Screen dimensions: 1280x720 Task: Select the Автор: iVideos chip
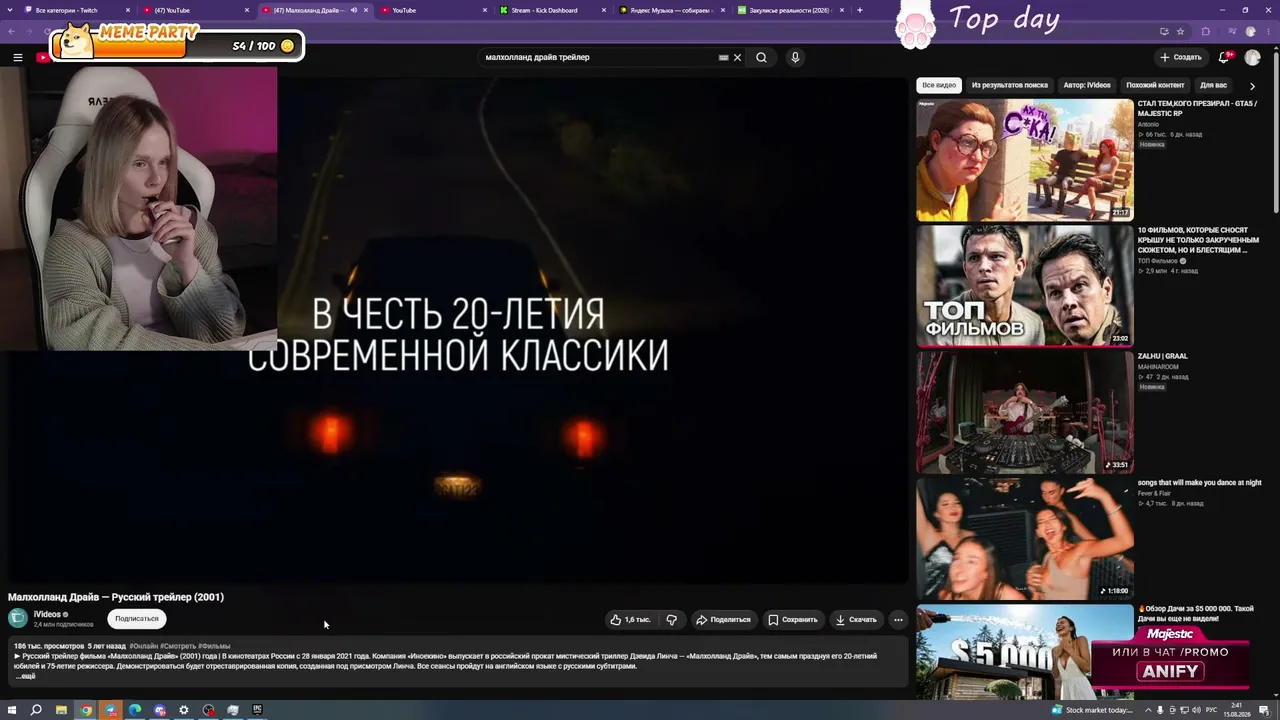click(1087, 85)
